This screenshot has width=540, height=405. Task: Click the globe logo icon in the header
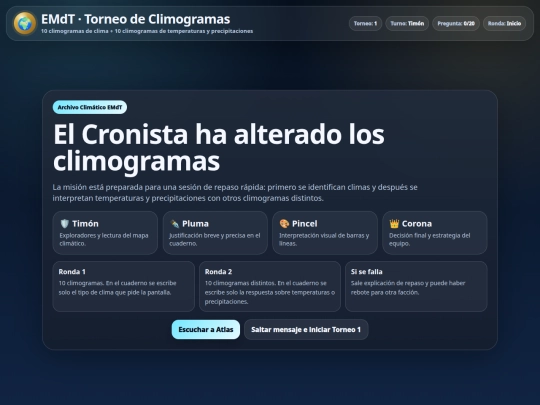(x=25, y=23)
